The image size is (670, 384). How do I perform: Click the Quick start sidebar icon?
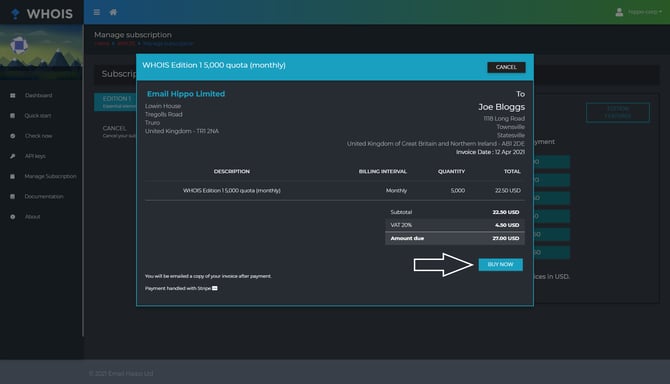[12, 116]
